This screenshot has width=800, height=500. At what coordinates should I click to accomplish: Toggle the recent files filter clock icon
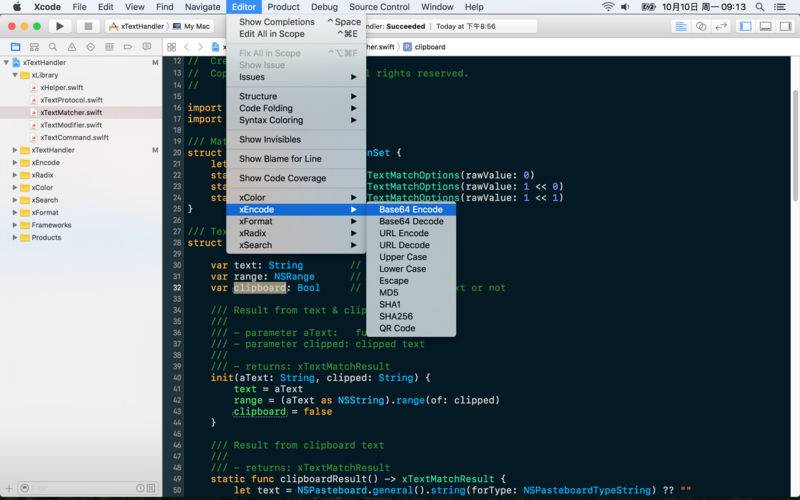point(140,488)
